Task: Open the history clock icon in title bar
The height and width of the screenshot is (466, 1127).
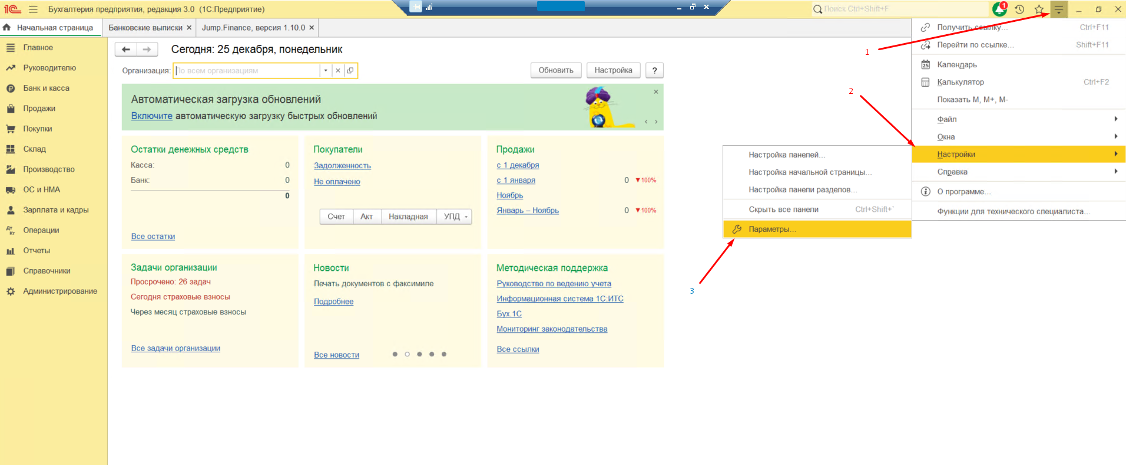Action: click(1019, 9)
